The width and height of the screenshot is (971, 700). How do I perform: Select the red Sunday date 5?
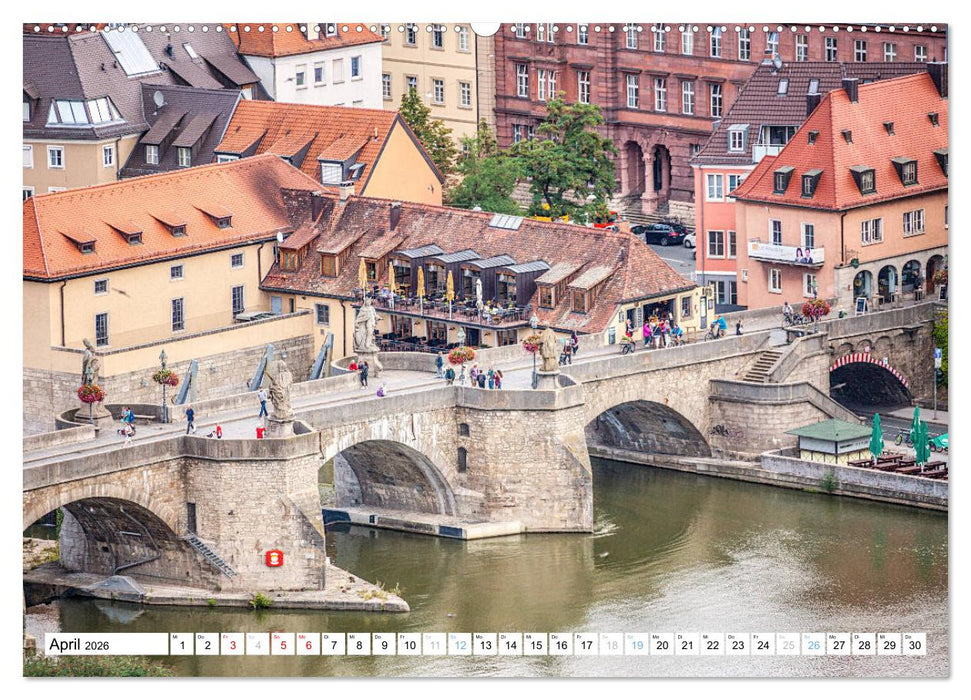283,648
